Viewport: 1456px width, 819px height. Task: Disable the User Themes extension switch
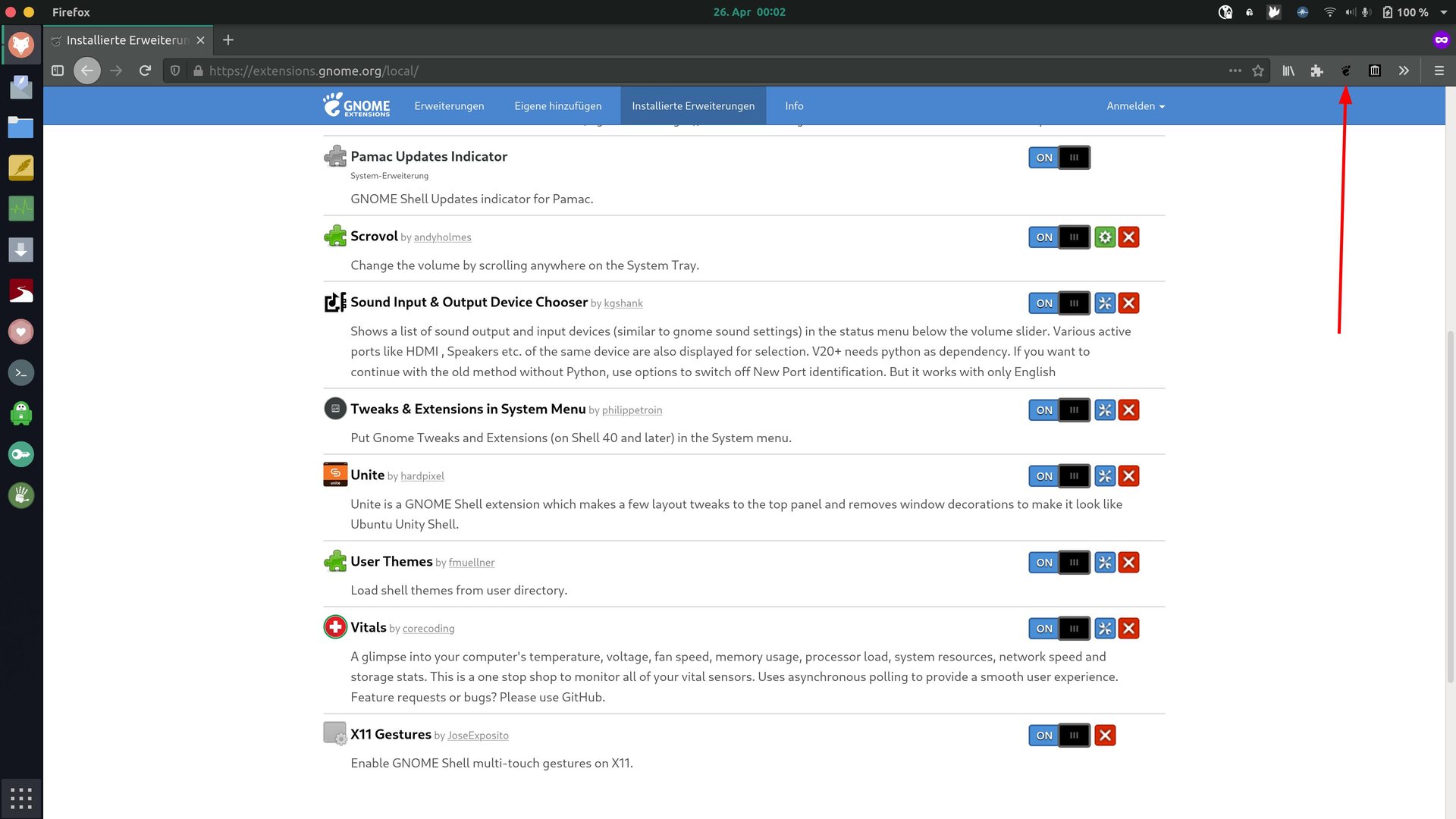pyautogui.click(x=1059, y=563)
